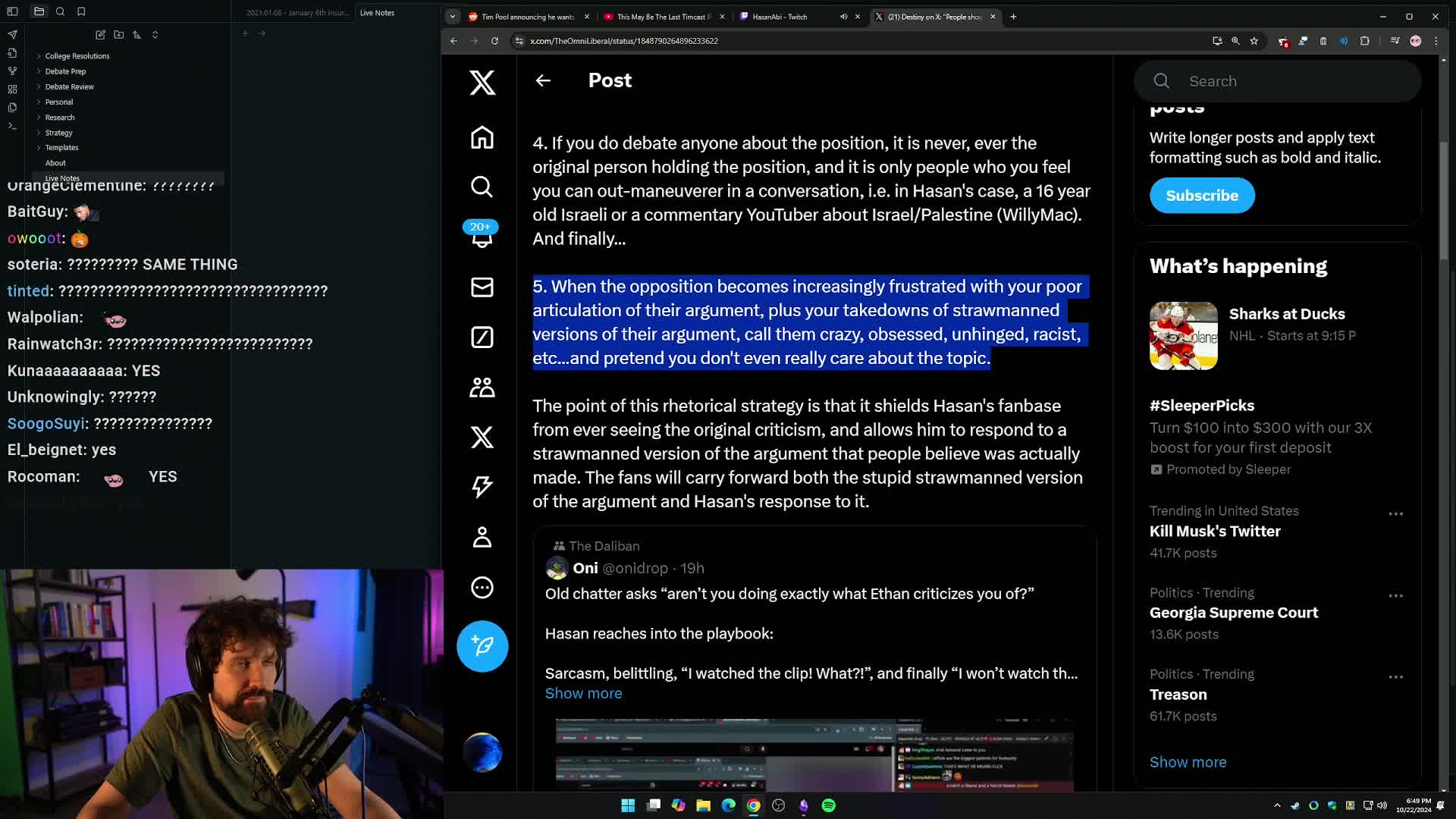
Task: Click Show more in quoted post
Action: click(583, 693)
